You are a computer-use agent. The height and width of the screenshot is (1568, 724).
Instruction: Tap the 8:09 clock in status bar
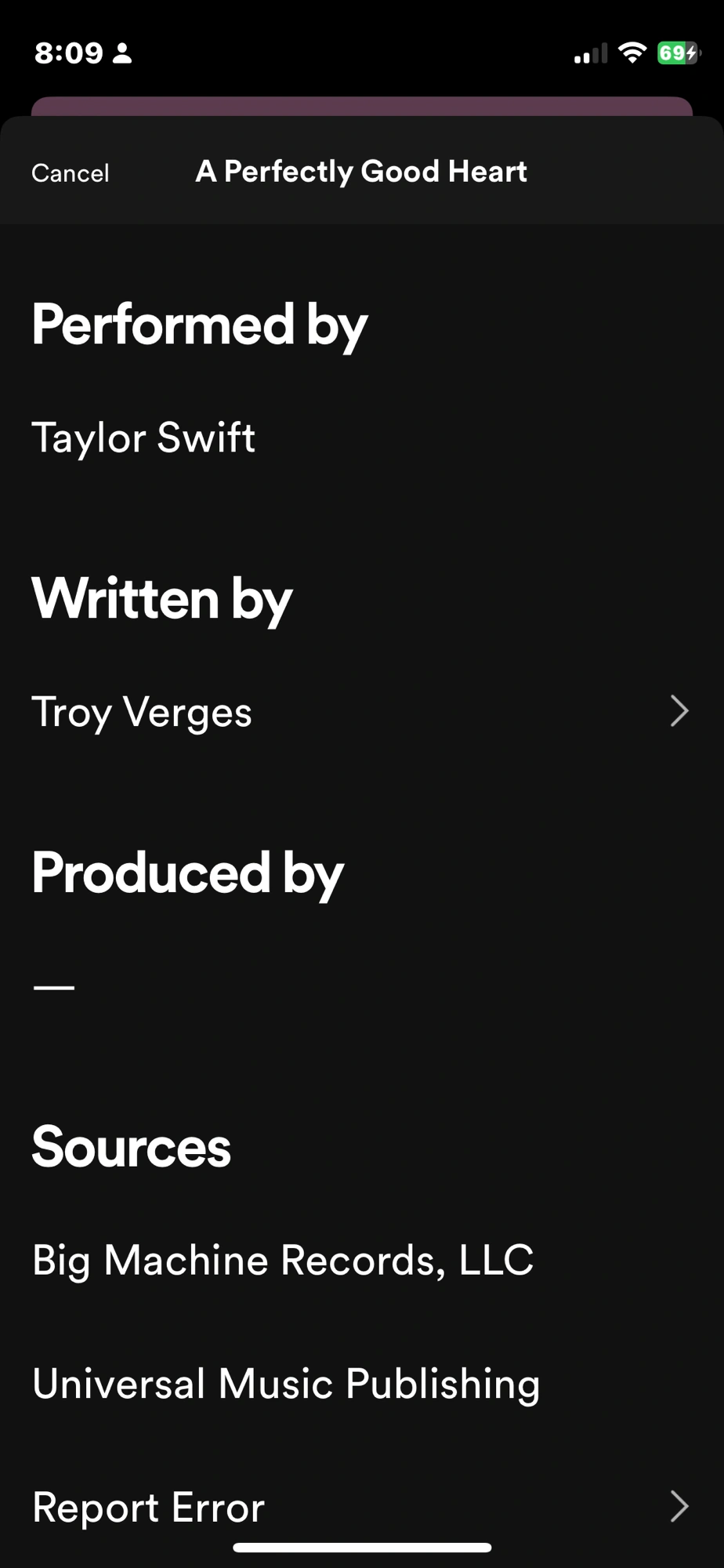69,53
